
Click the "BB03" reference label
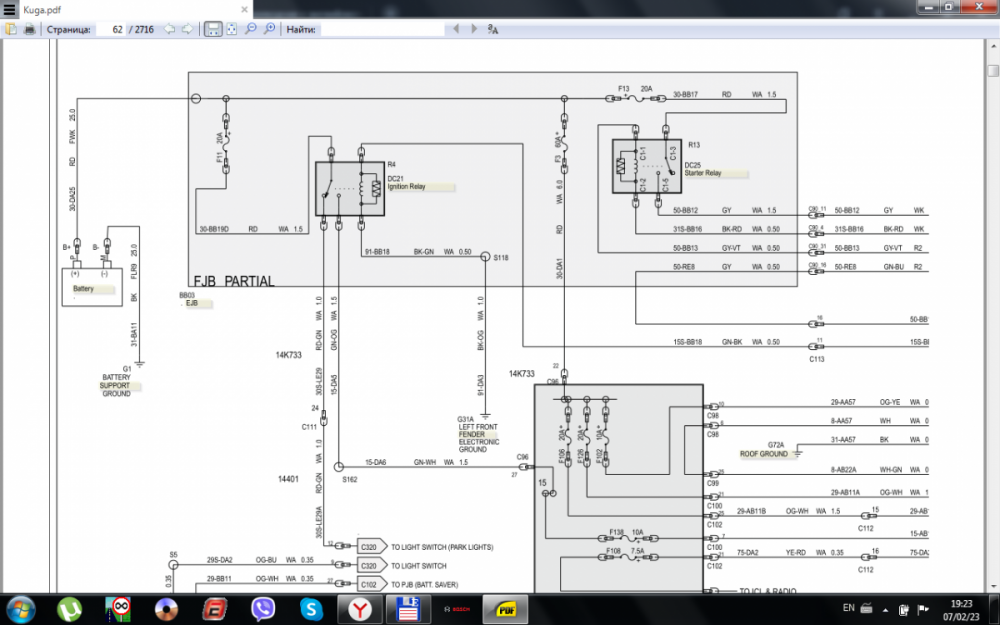[x=187, y=296]
